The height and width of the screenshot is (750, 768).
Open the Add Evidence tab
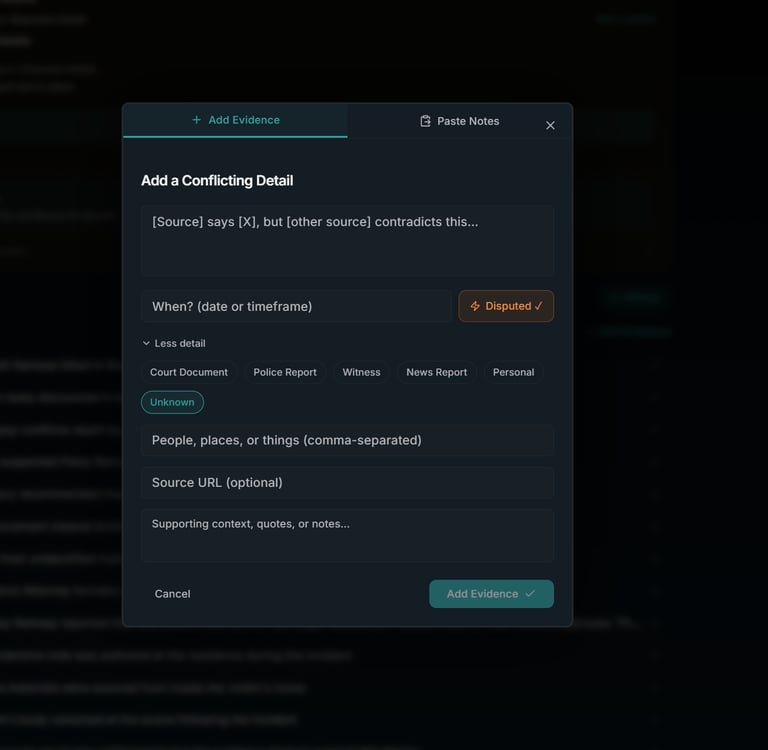click(x=235, y=120)
